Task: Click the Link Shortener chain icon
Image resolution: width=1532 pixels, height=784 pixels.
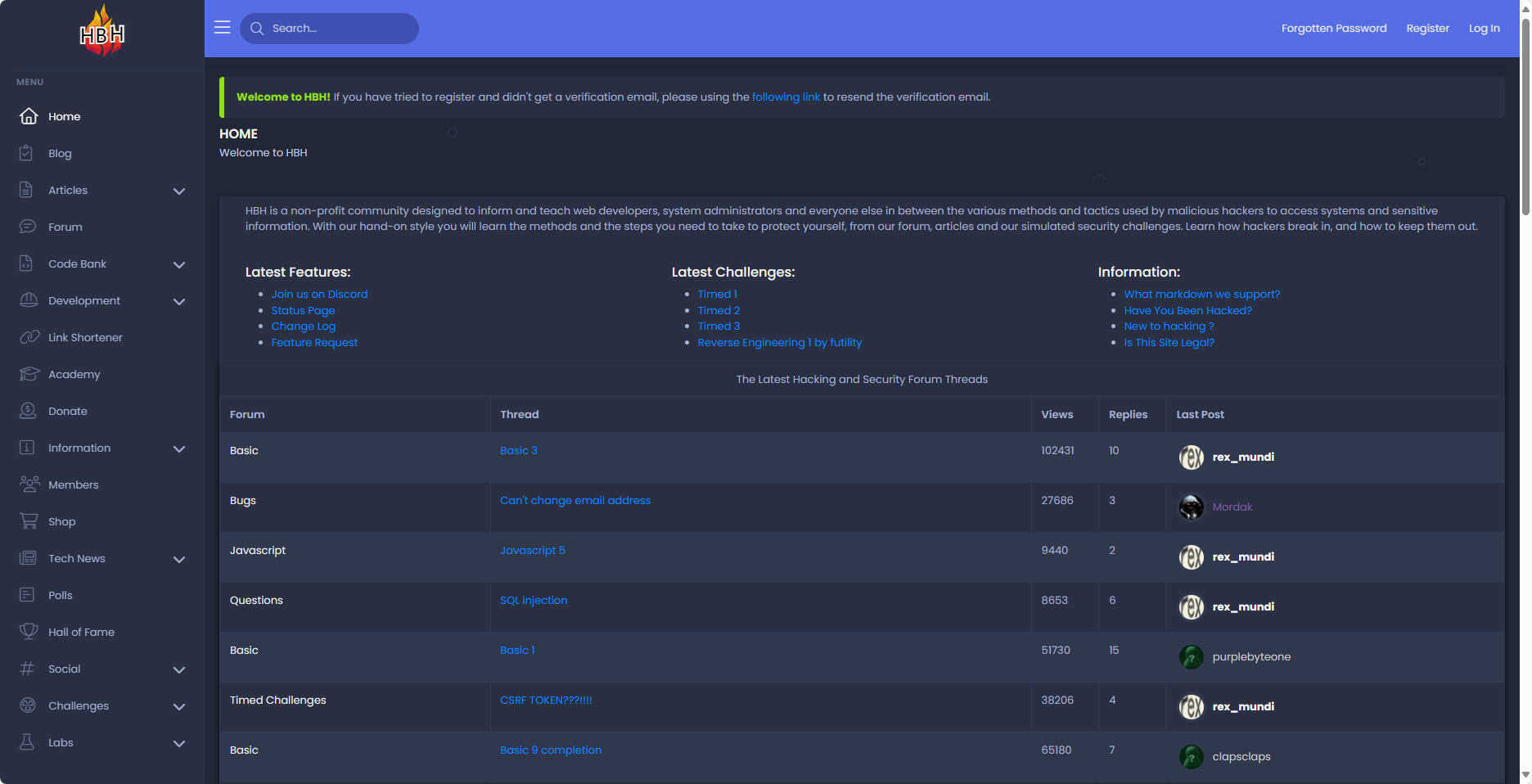Action: [x=29, y=337]
